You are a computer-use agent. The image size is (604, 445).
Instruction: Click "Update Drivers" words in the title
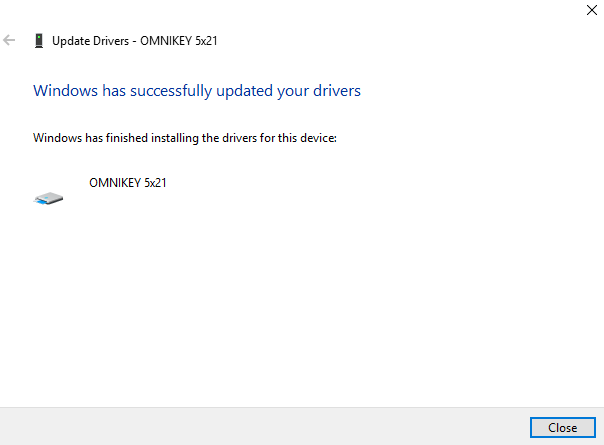[x=91, y=41]
